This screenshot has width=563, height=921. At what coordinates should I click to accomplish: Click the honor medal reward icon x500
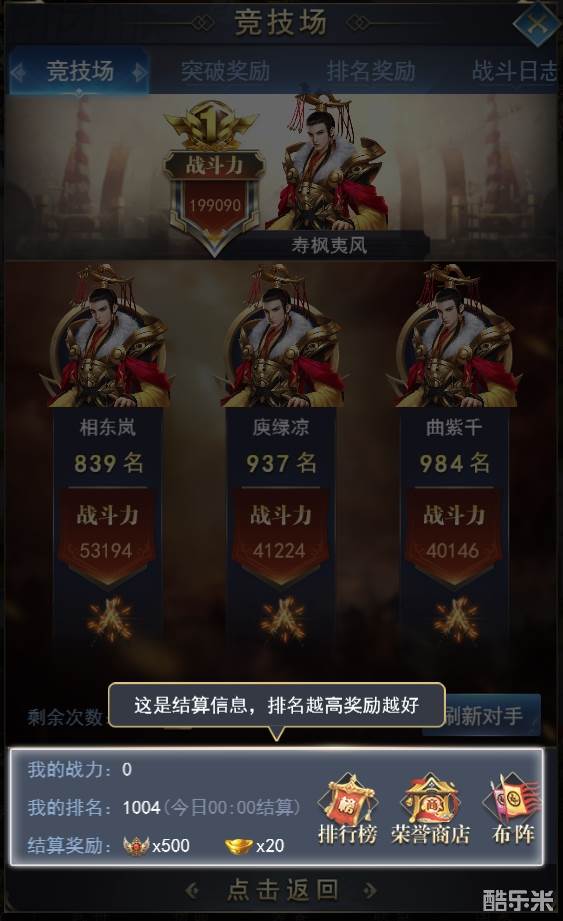[136, 846]
